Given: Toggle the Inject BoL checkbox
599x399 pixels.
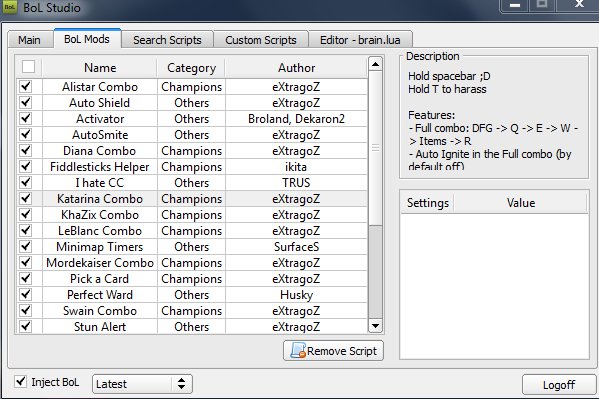Looking at the screenshot, I should (20, 381).
